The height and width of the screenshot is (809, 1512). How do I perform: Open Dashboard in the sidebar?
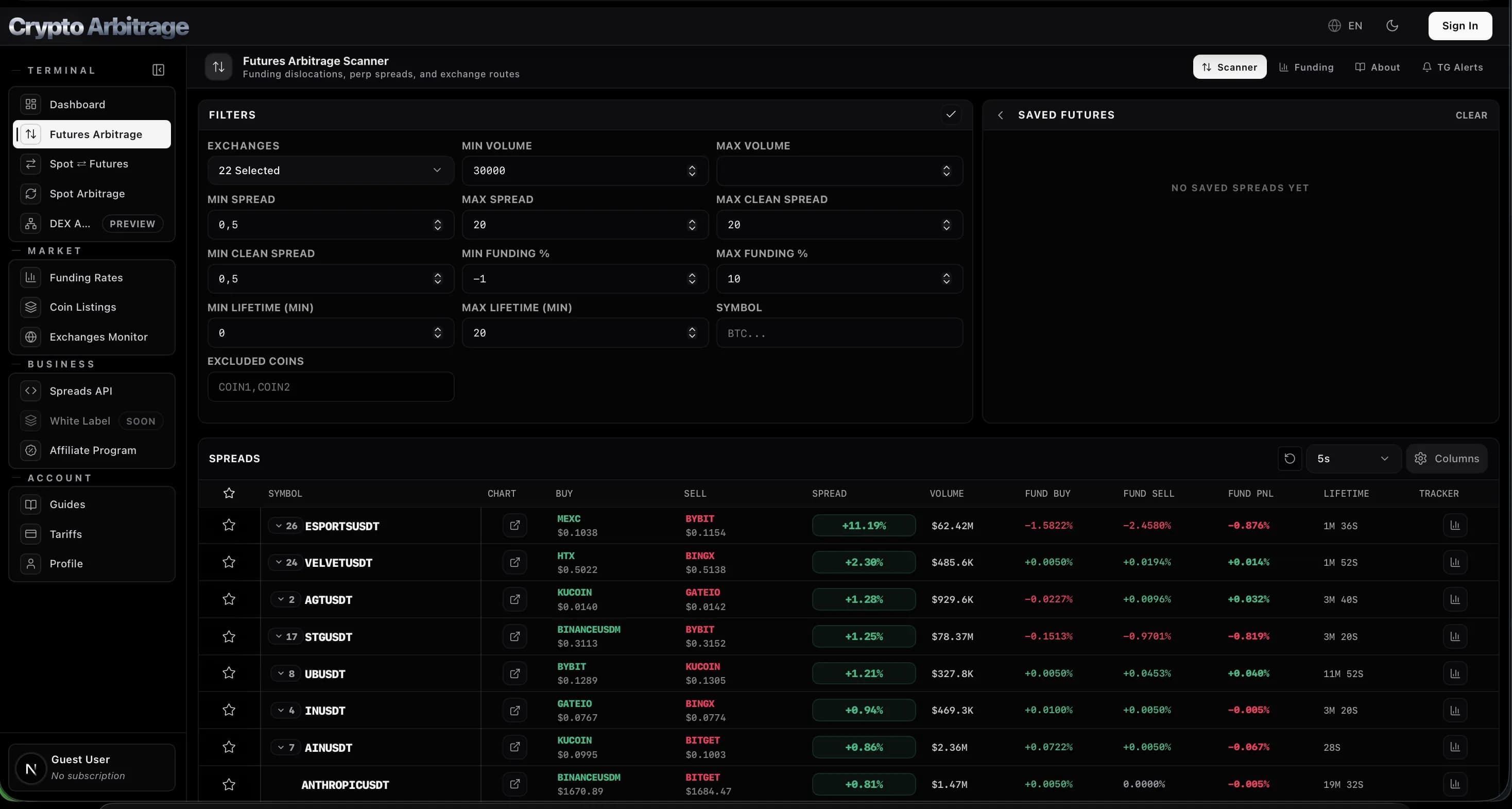pyautogui.click(x=92, y=104)
